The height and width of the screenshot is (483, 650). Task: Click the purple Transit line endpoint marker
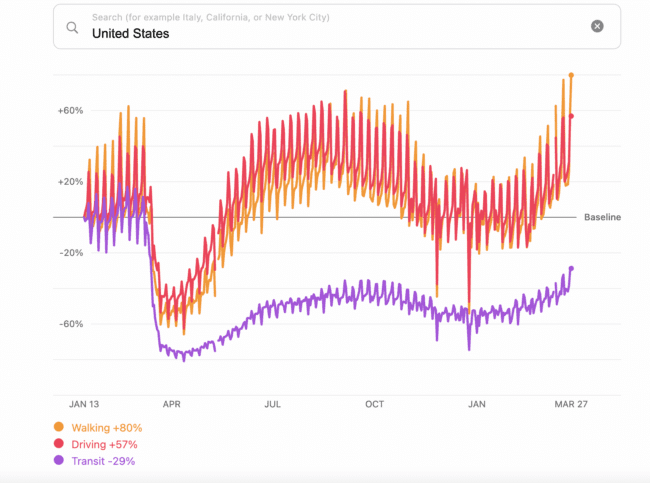pos(571,268)
